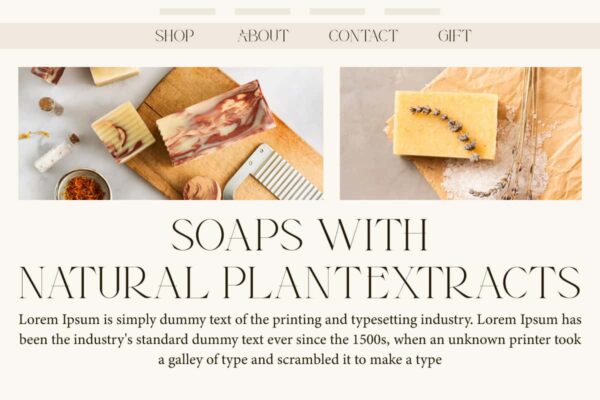Click the placeholder bar above CONTACT
This screenshot has height=400, width=600.
coord(337,12)
